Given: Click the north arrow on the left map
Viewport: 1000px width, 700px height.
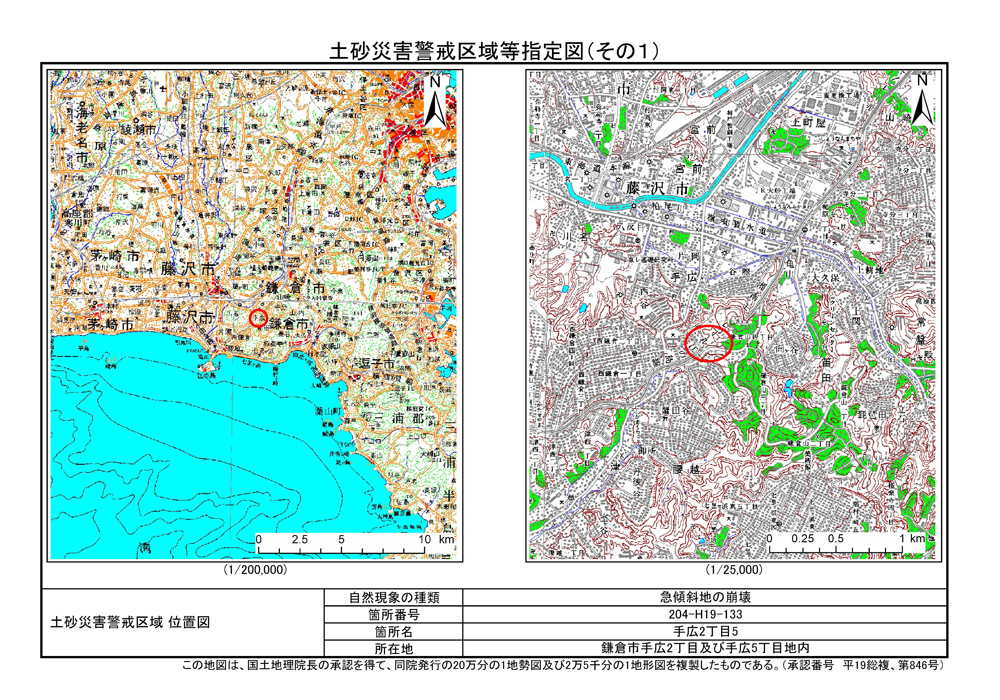Looking at the screenshot, I should coord(434,102).
